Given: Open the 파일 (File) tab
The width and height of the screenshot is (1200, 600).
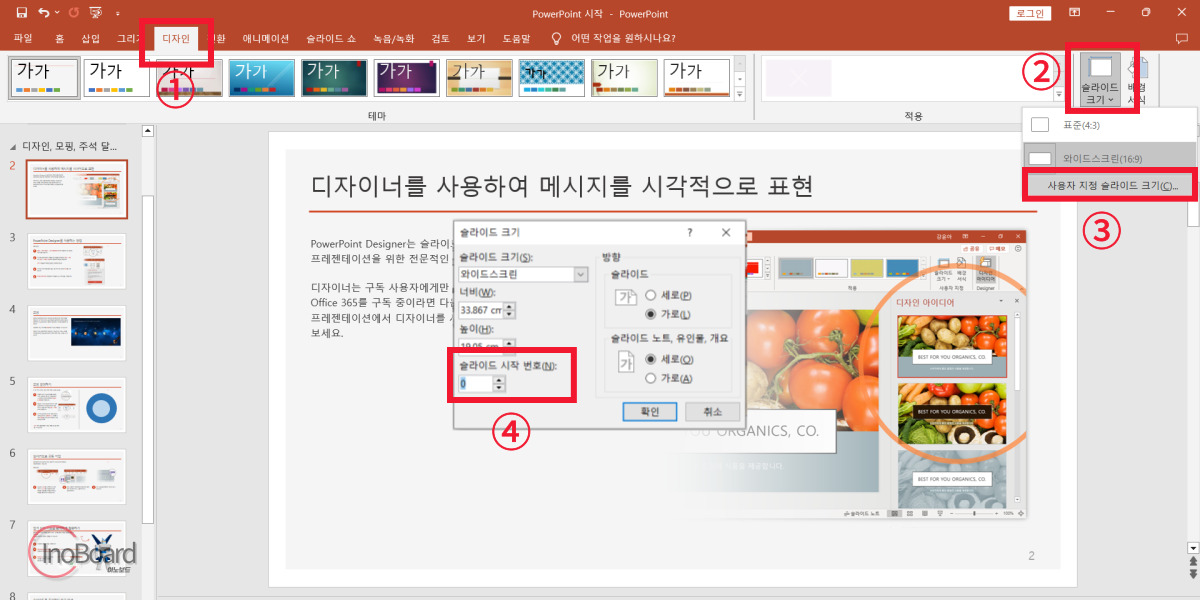Looking at the screenshot, I should point(23,38).
